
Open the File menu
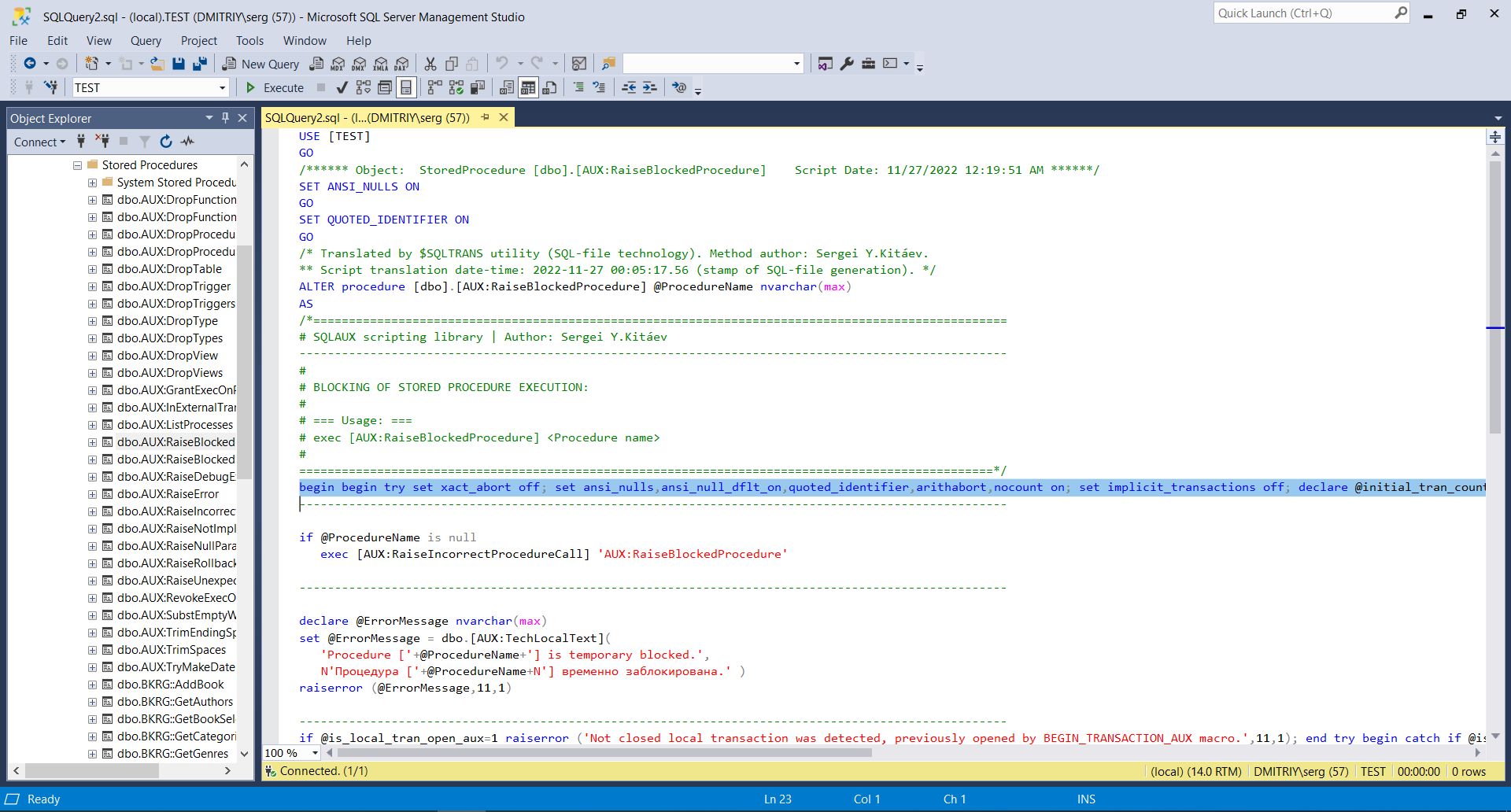[18, 41]
